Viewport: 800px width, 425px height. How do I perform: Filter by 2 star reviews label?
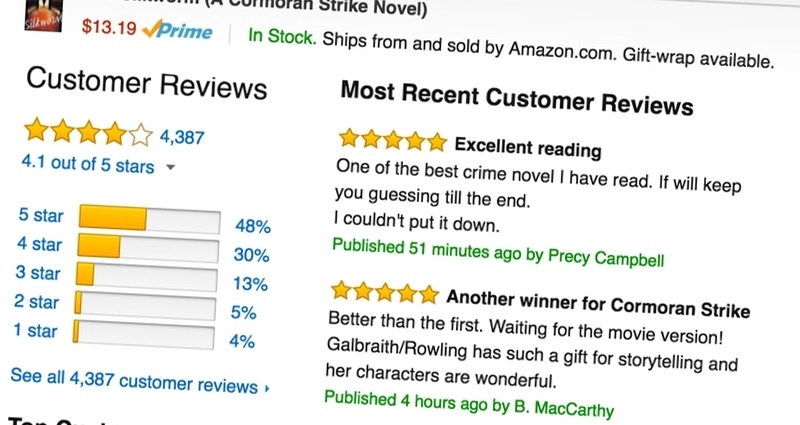pyautogui.click(x=36, y=302)
